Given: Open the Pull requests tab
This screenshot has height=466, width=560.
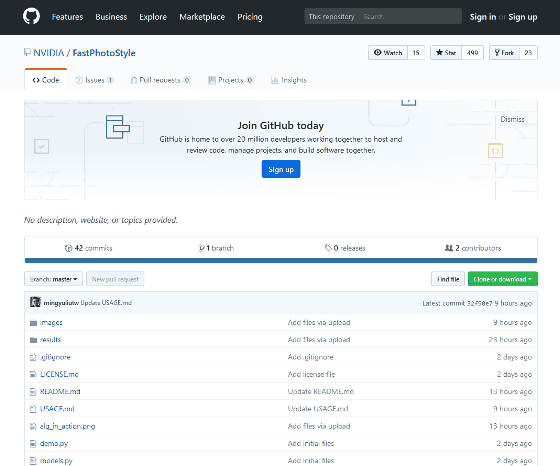Looking at the screenshot, I should click(x=160, y=80).
